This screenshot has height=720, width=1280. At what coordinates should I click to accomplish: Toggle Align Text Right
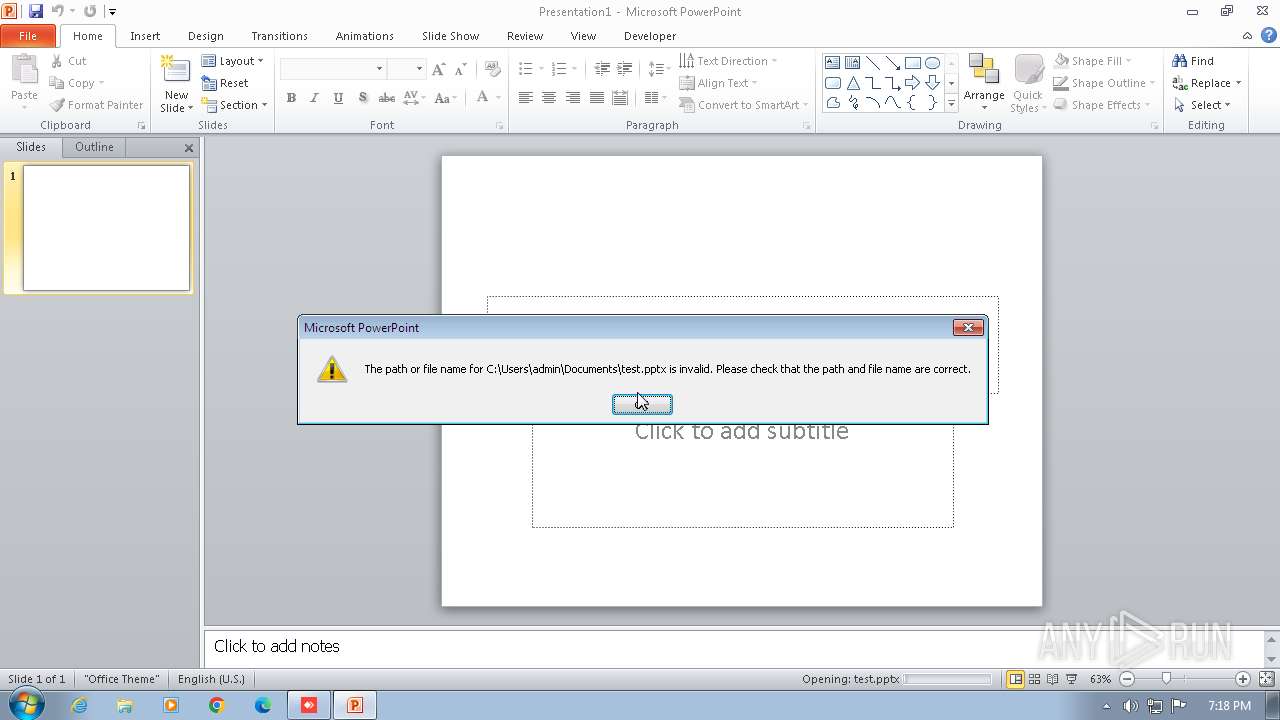(x=573, y=98)
